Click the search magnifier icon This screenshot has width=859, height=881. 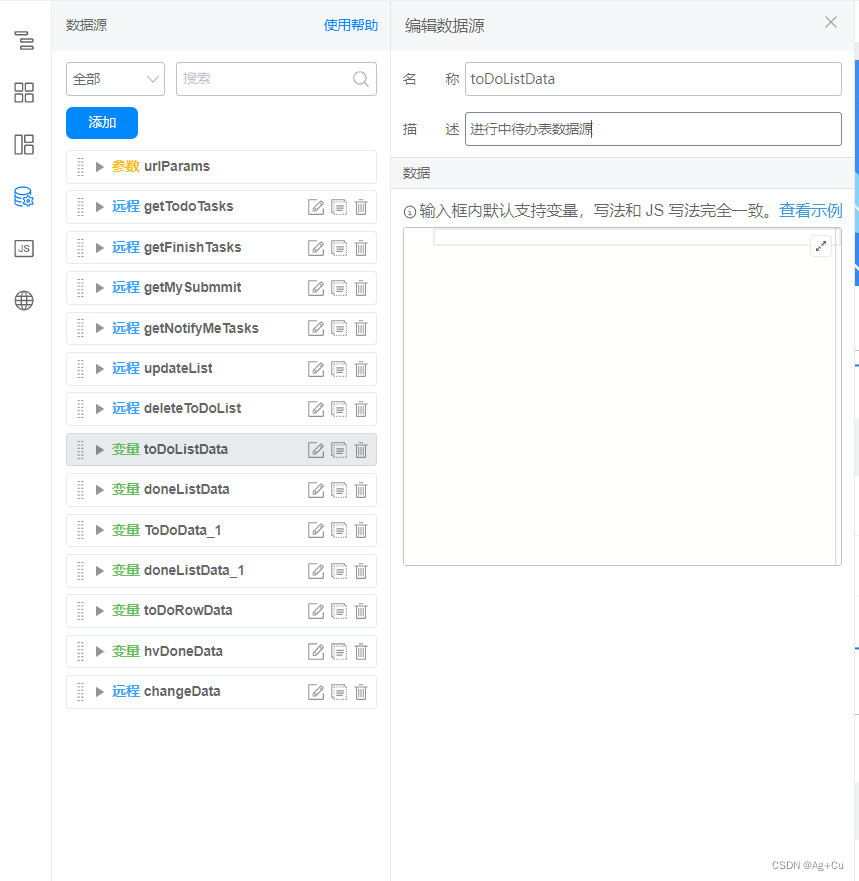point(361,79)
